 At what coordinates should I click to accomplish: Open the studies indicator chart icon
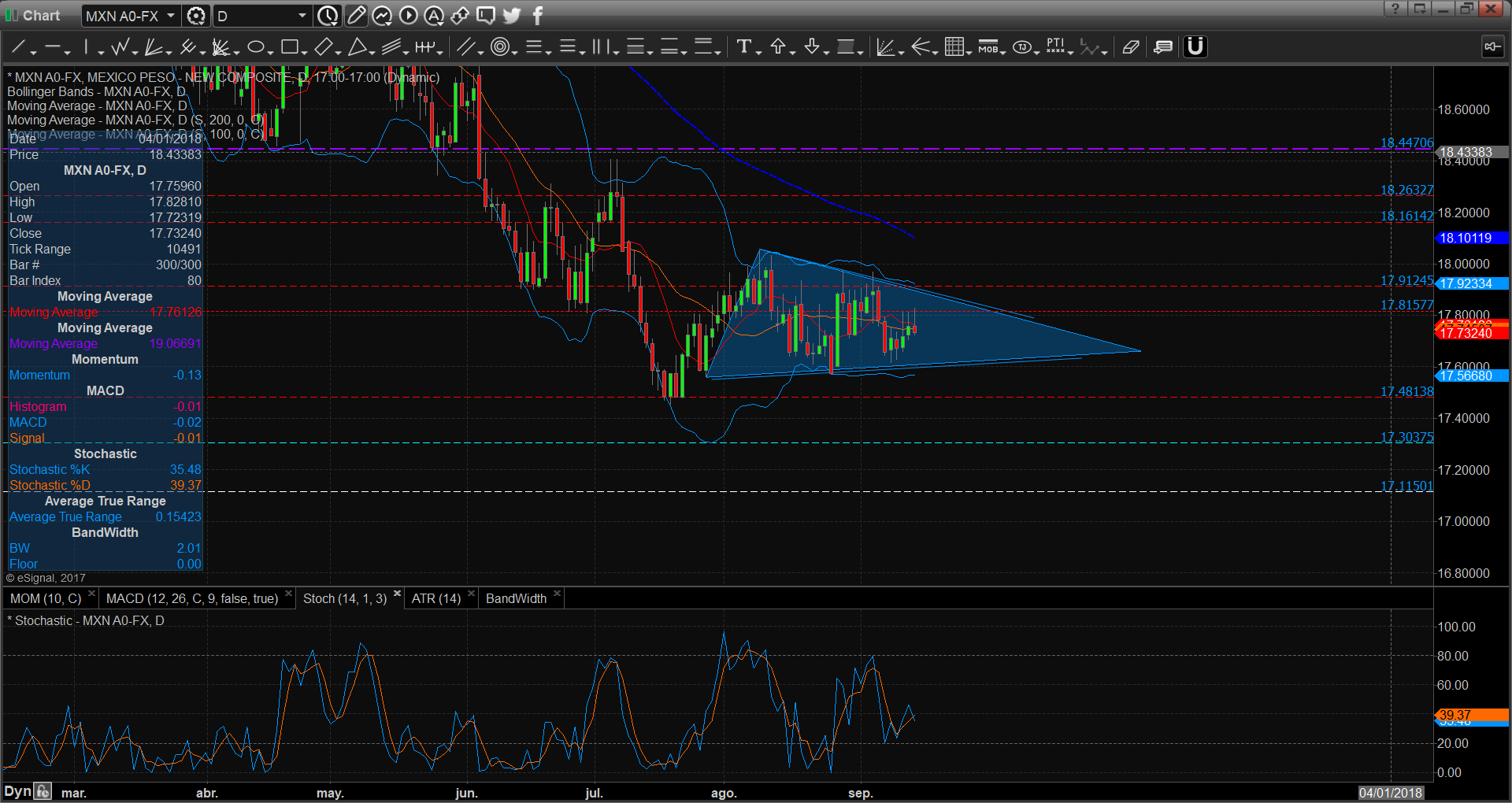pos(382,15)
